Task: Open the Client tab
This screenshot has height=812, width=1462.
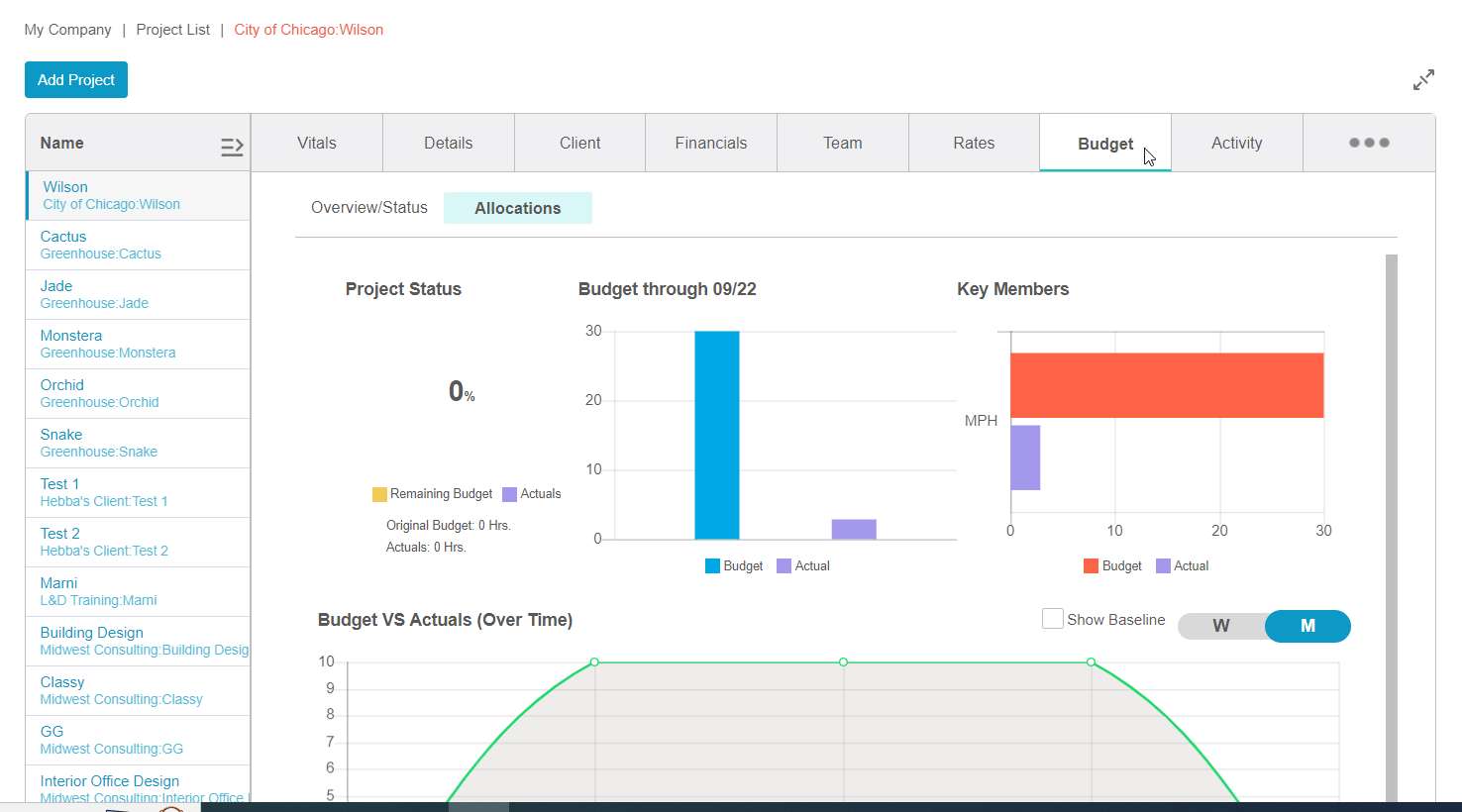Action: (x=580, y=143)
